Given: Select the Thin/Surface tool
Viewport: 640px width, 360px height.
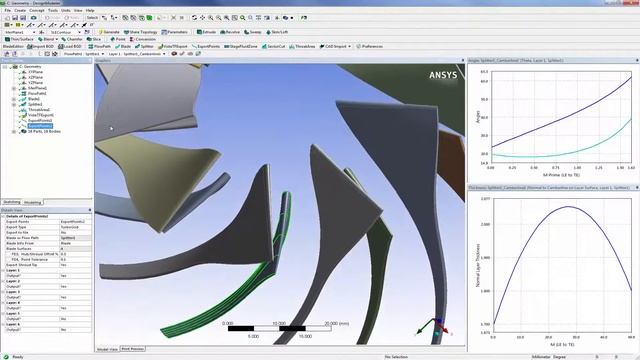Looking at the screenshot, I should pos(19,39).
